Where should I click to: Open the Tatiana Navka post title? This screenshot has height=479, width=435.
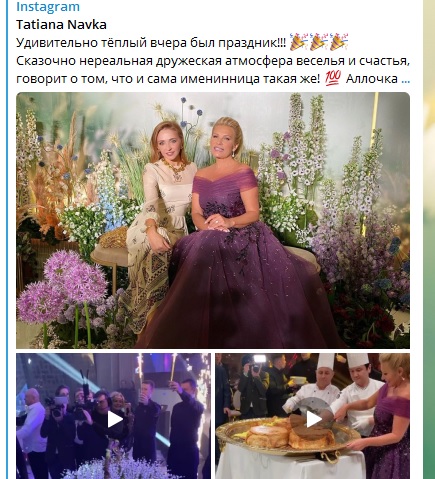click(x=61, y=24)
